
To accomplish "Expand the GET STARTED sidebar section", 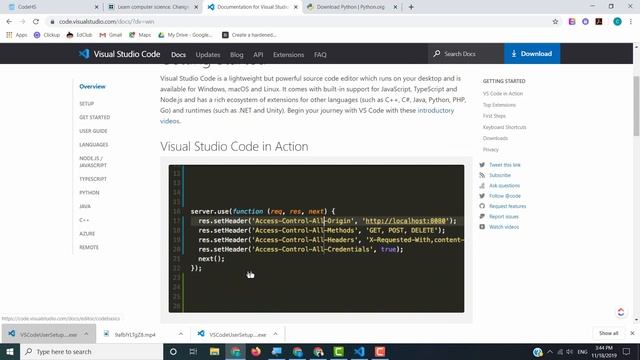I will pos(95,117).
